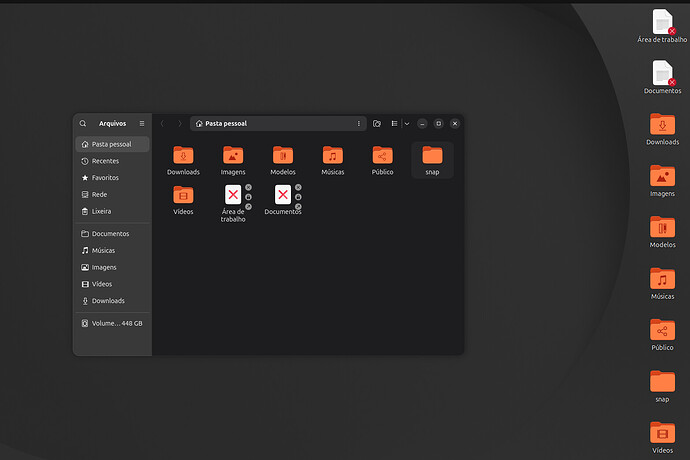The height and width of the screenshot is (460, 690).
Task: Go forward with the right arrow
Action: pyautogui.click(x=180, y=124)
